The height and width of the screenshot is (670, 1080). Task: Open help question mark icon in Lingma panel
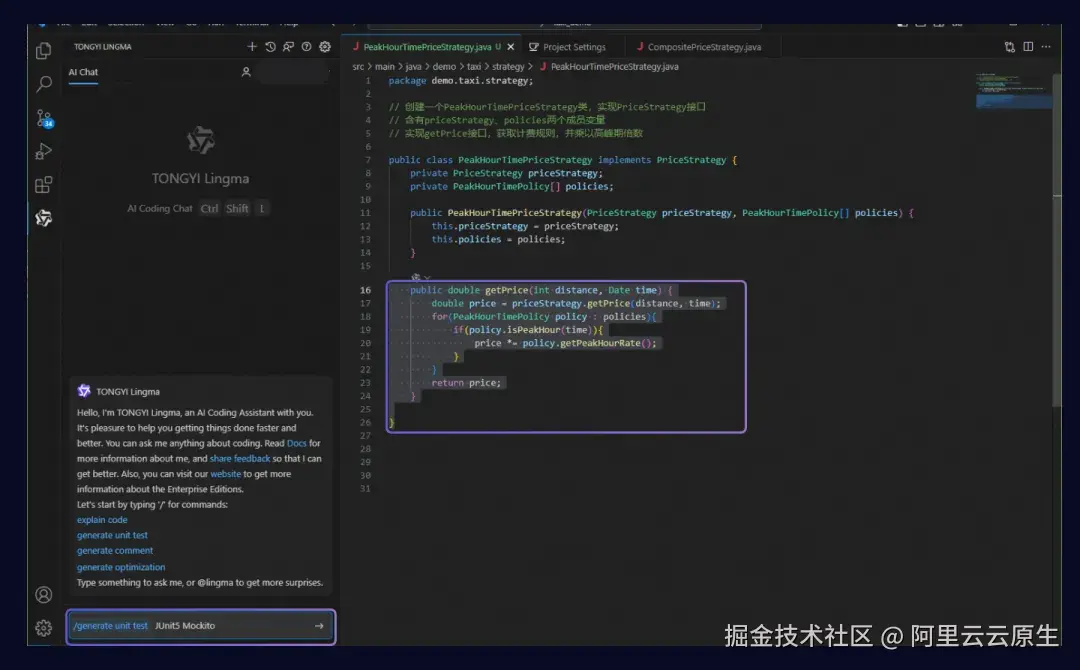pos(307,47)
